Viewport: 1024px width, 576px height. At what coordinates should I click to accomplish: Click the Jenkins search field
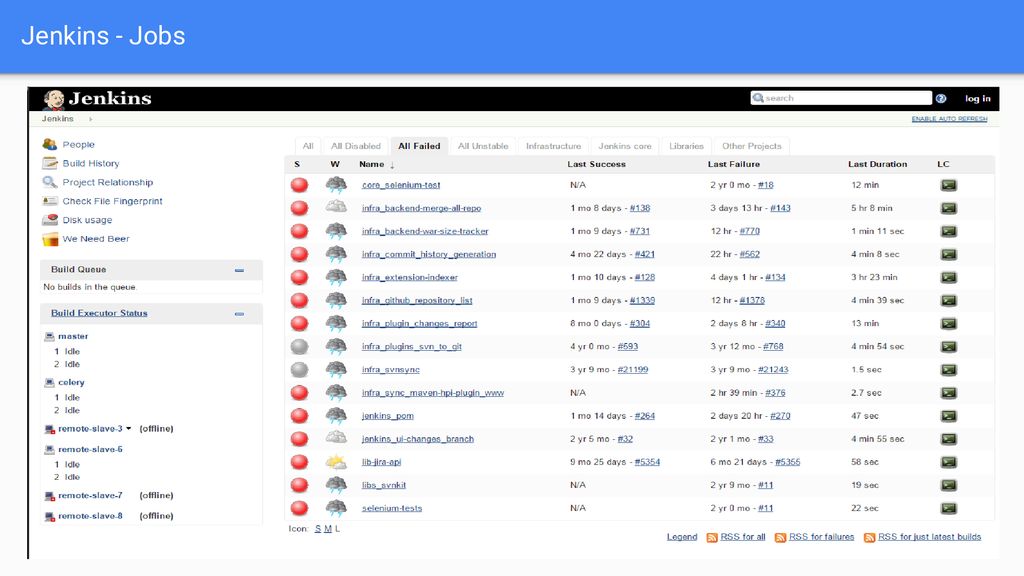point(841,98)
